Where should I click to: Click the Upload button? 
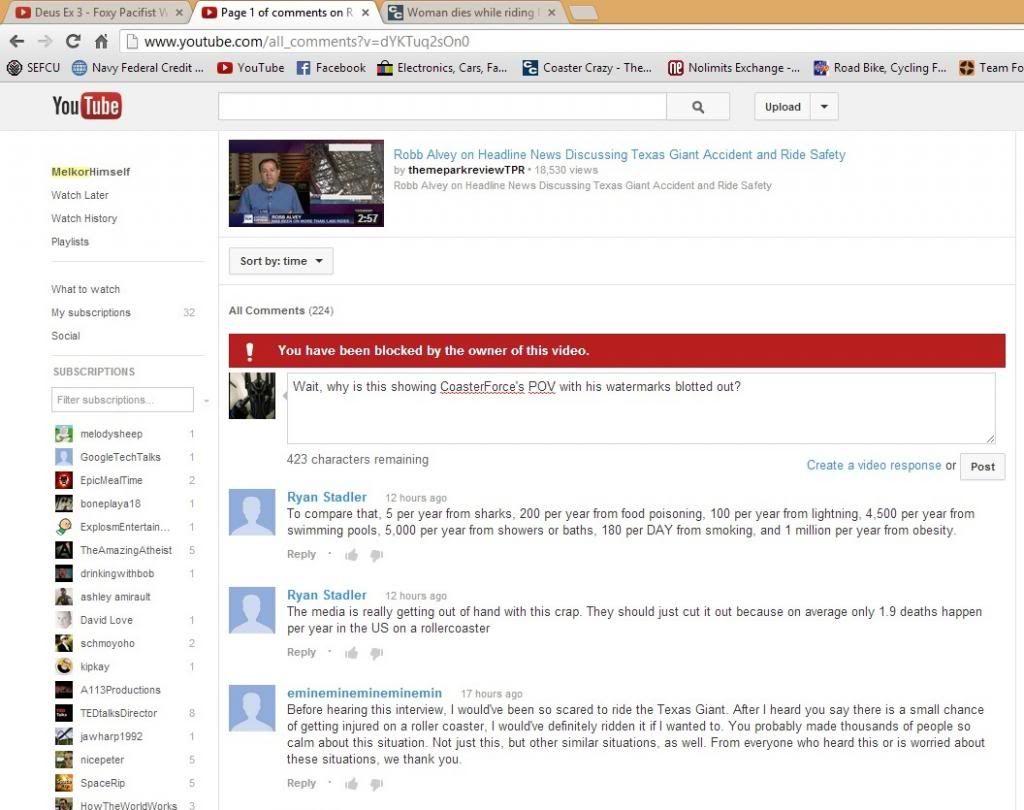[782, 106]
